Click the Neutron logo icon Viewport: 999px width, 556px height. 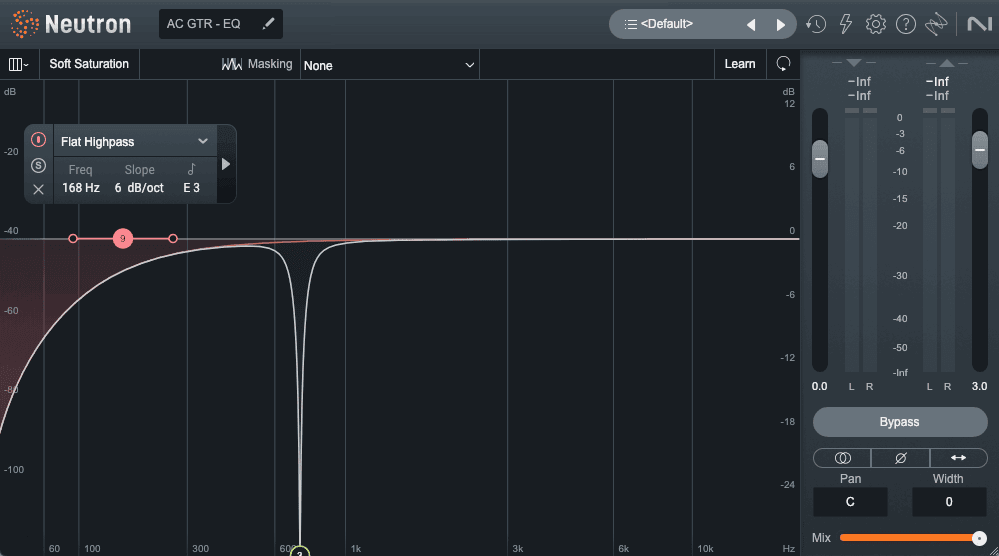[25, 24]
